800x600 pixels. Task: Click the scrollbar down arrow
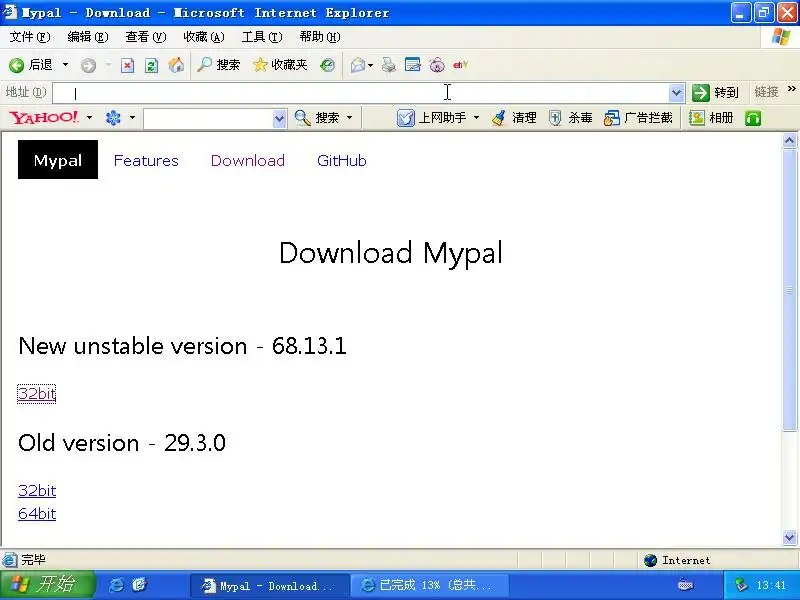point(789,537)
